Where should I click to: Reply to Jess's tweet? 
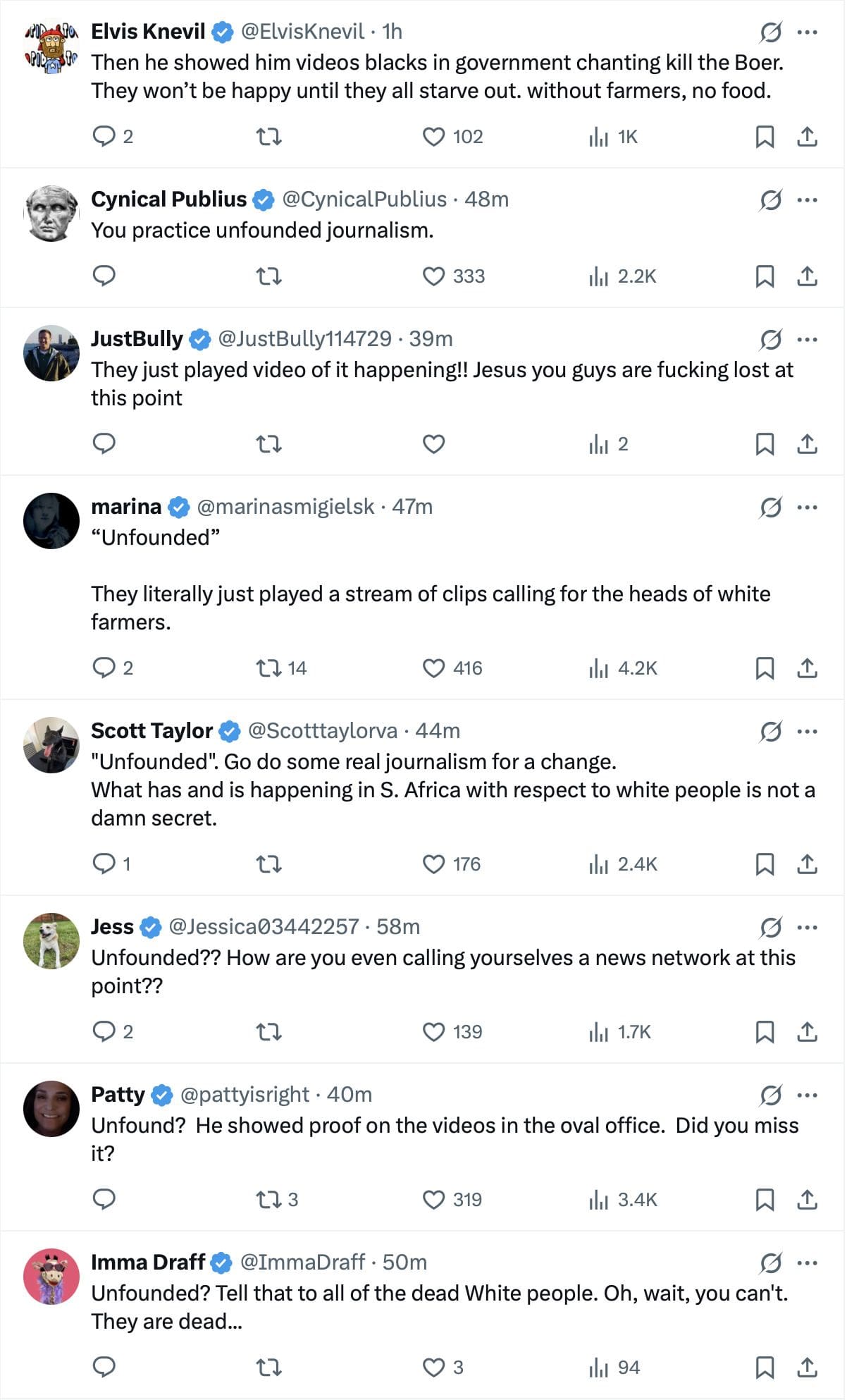point(104,1032)
